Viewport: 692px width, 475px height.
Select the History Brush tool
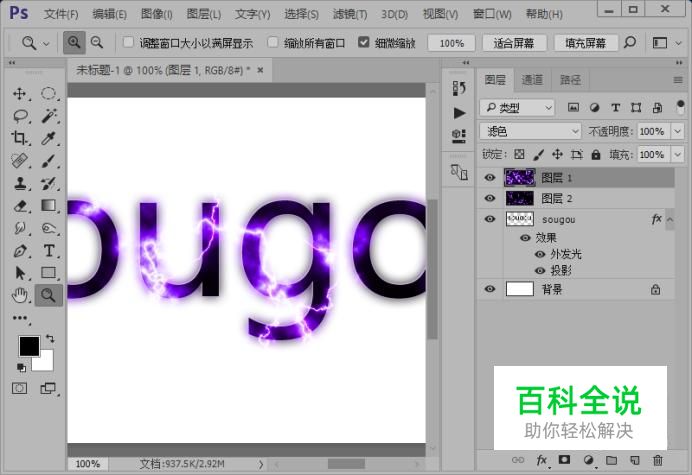(48, 183)
